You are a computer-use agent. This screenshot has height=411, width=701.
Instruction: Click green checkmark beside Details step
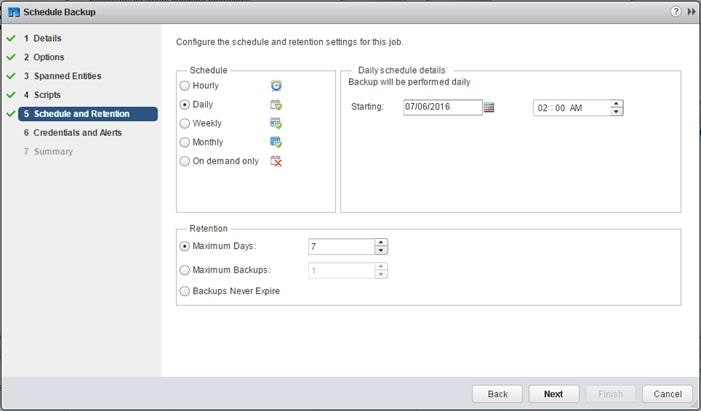click(11, 38)
